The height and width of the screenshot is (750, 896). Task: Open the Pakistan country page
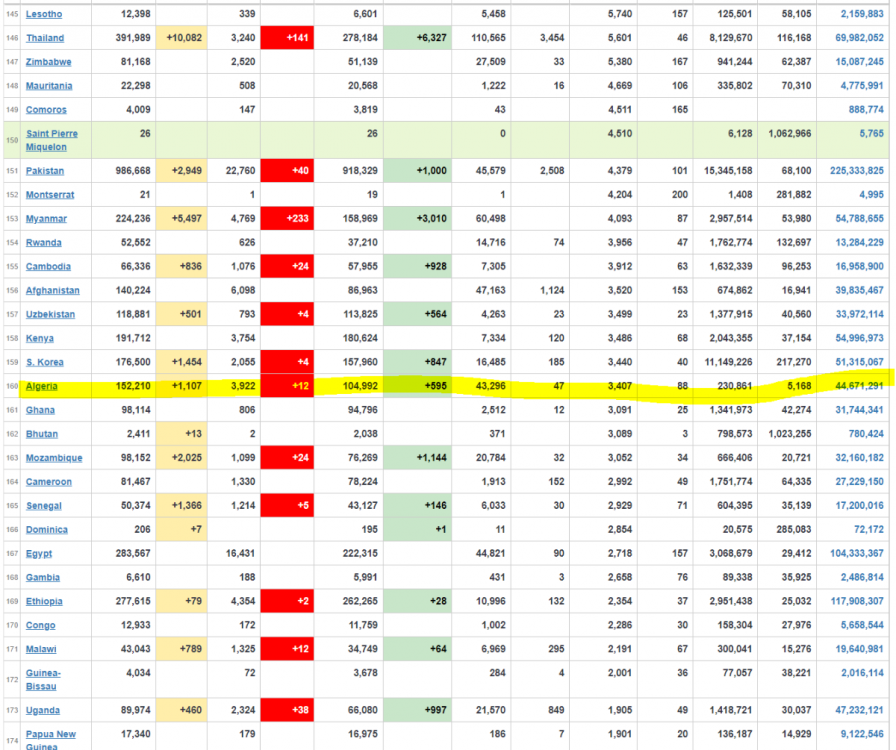pos(45,171)
